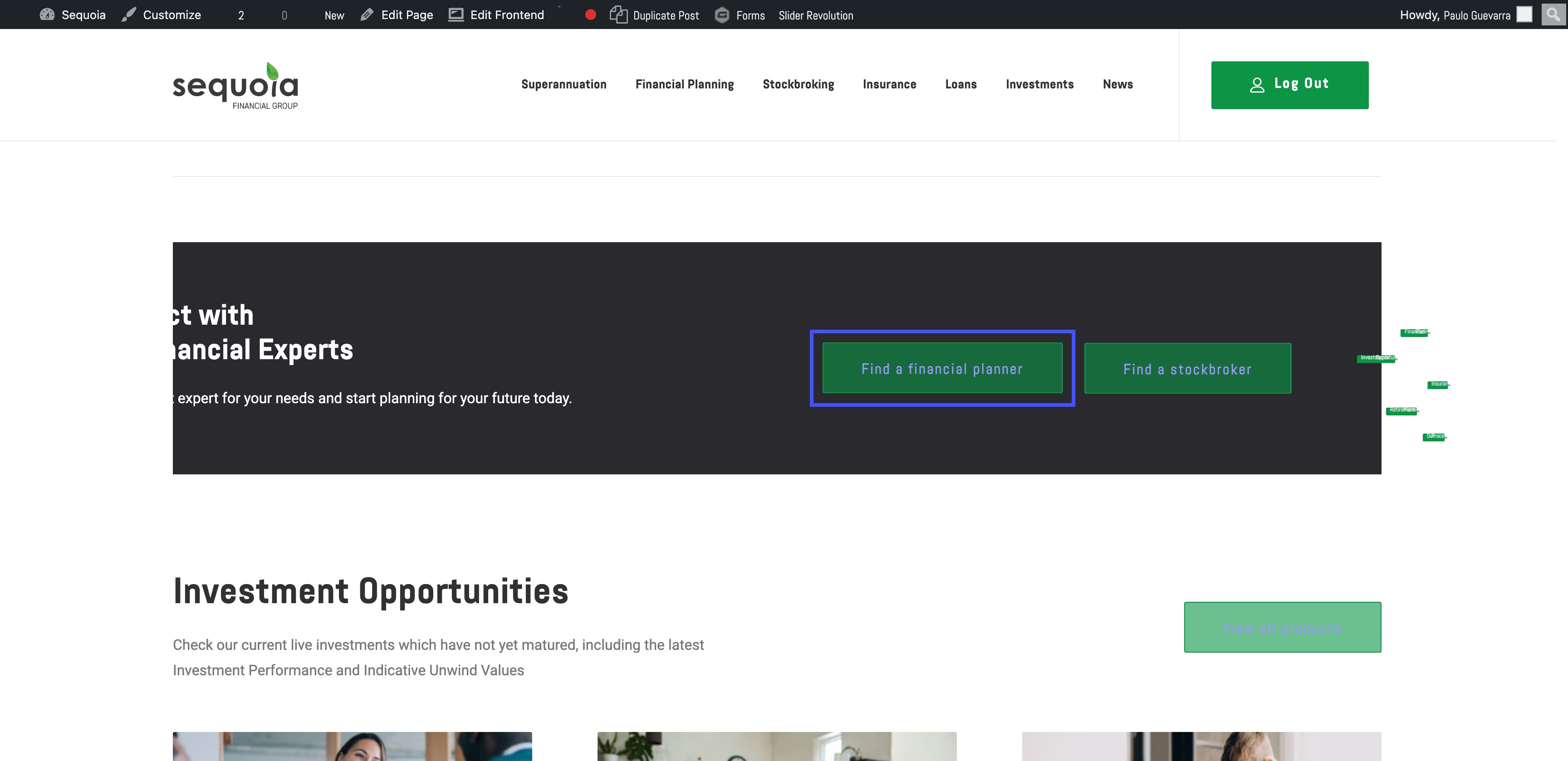Click Find a financial planner button
The image size is (1568, 761).
point(941,369)
